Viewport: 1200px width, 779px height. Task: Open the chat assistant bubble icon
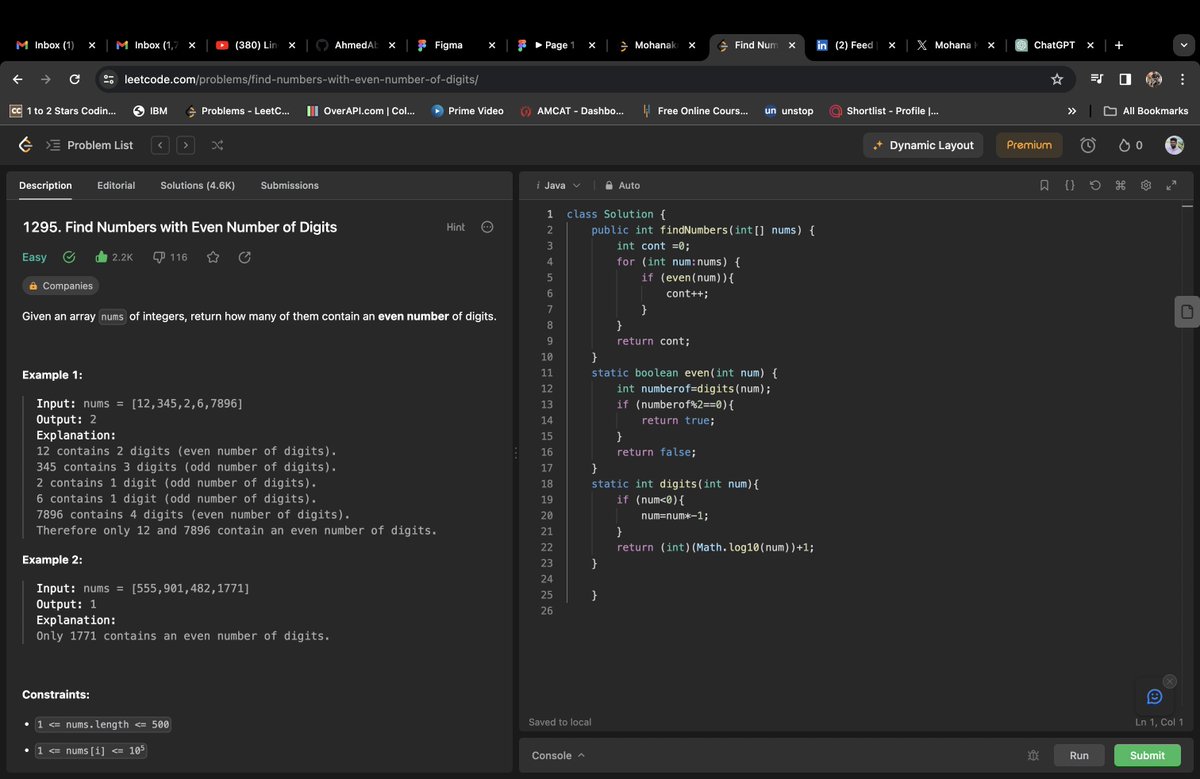tap(1154, 696)
